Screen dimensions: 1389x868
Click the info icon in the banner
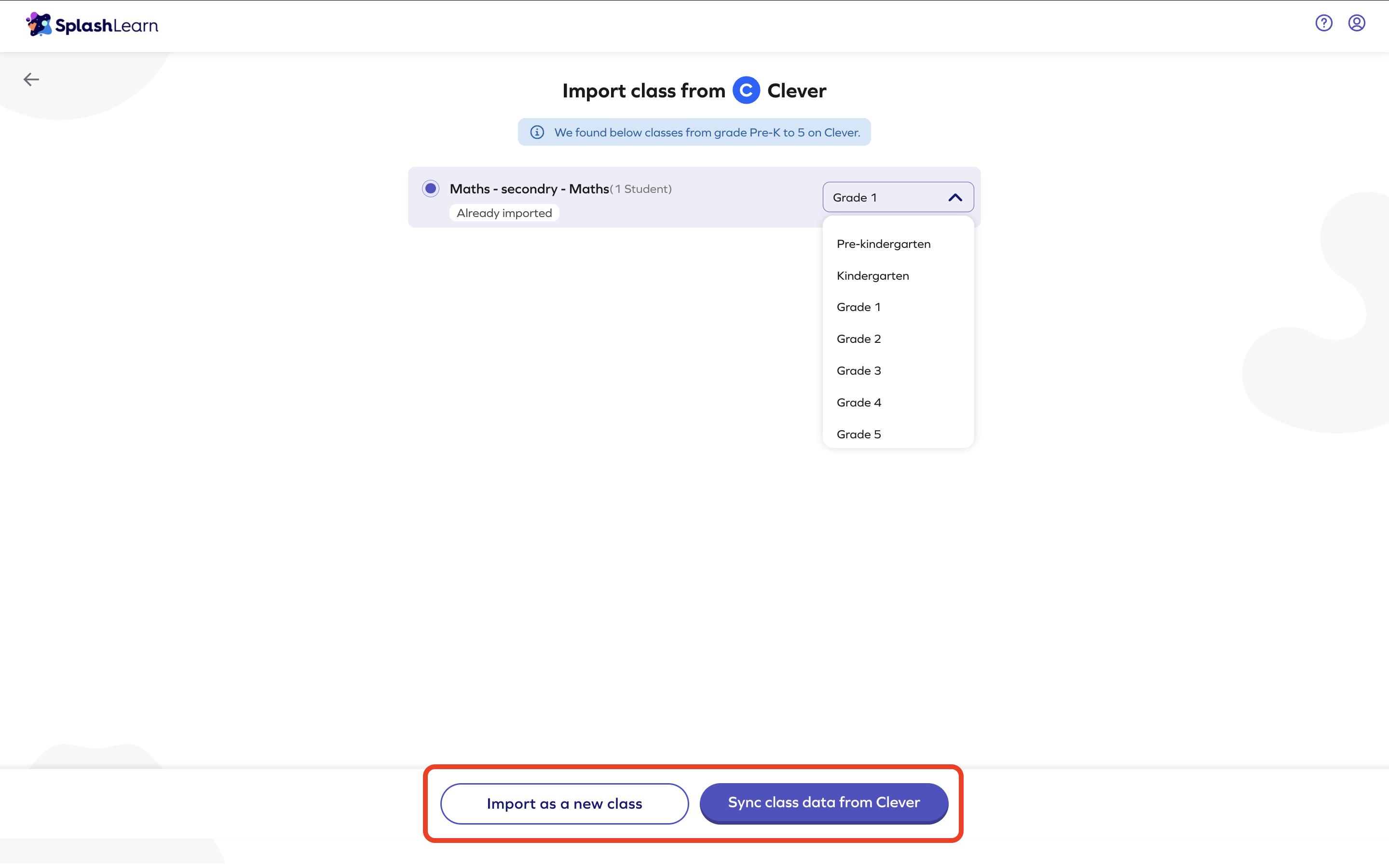click(x=537, y=132)
